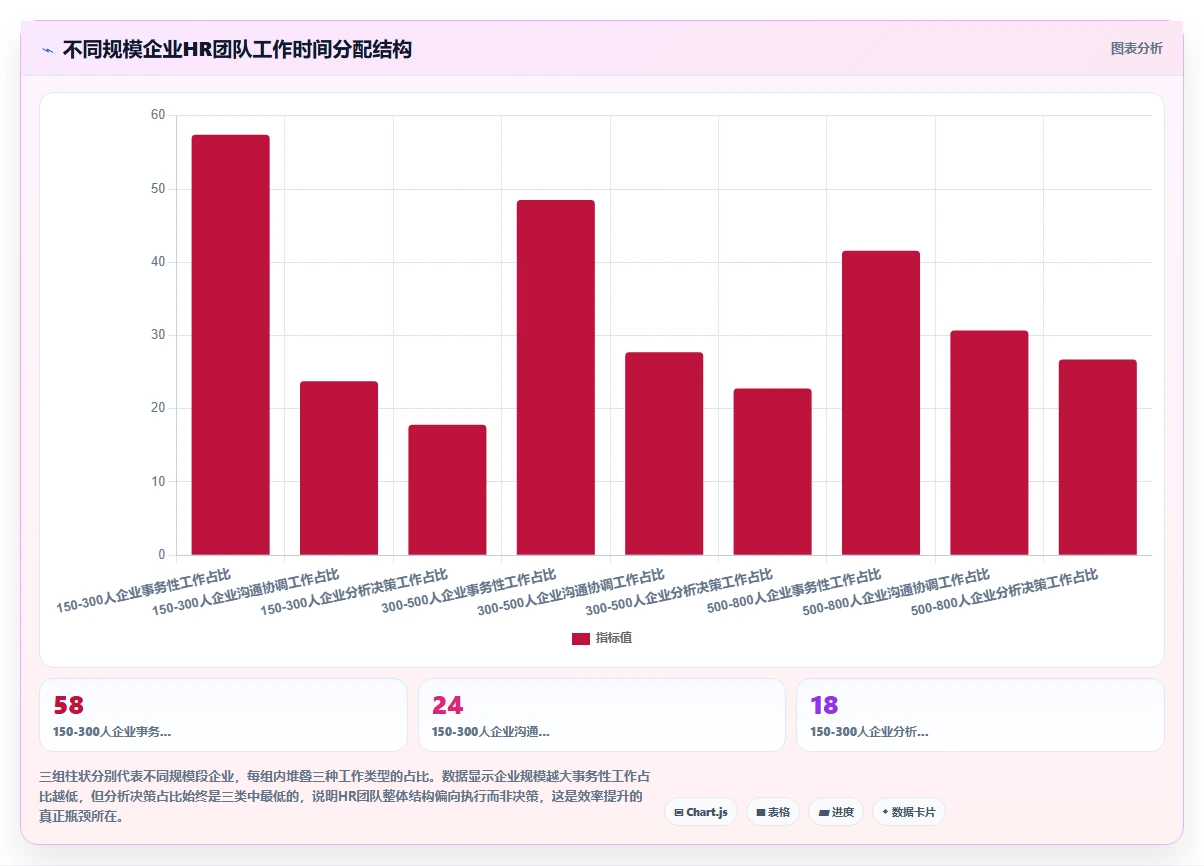Click the bar for 500-800人企业事务性工作占比
1204x866 pixels.
pos(881,403)
